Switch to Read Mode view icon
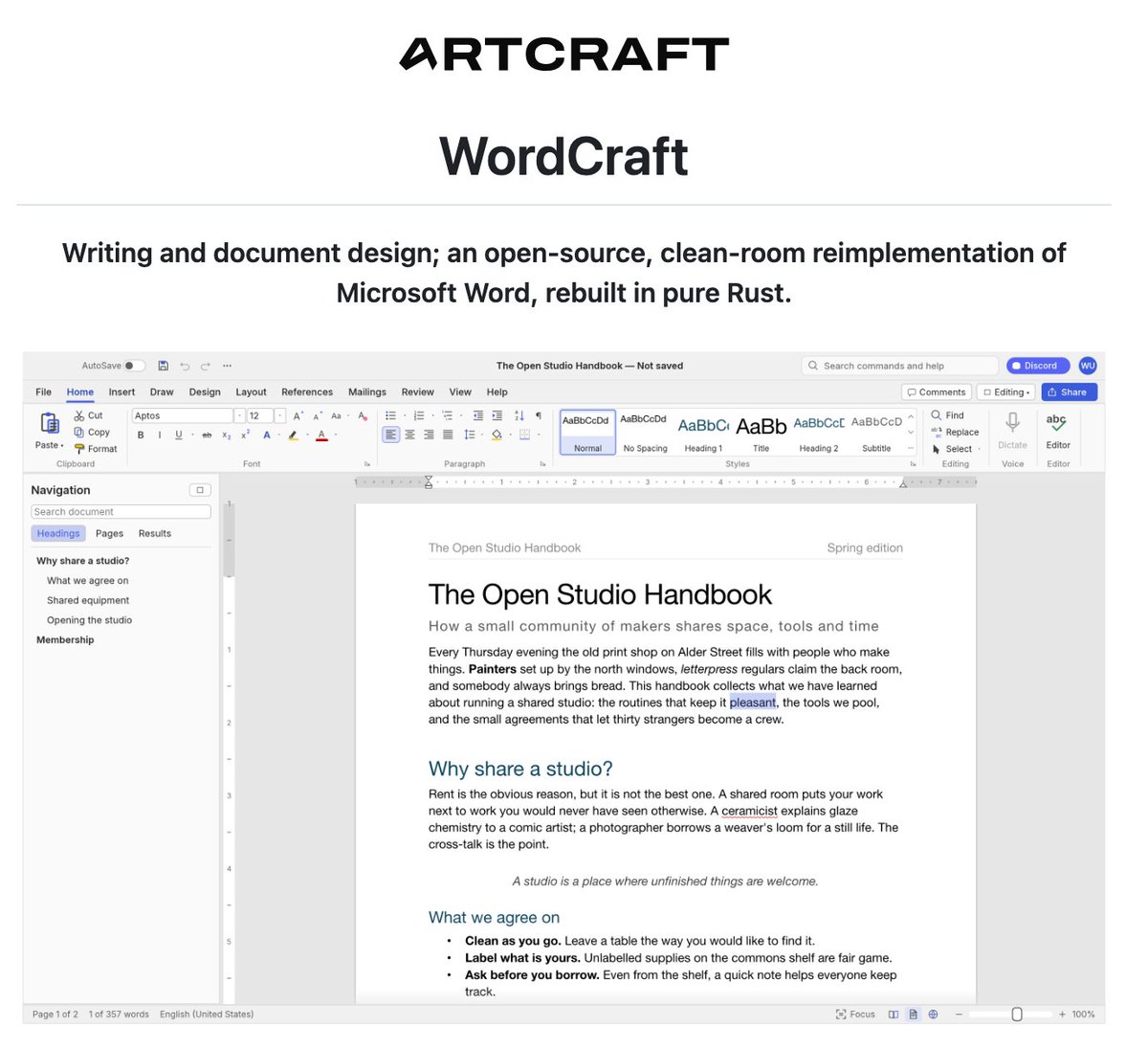 pyautogui.click(x=894, y=1015)
